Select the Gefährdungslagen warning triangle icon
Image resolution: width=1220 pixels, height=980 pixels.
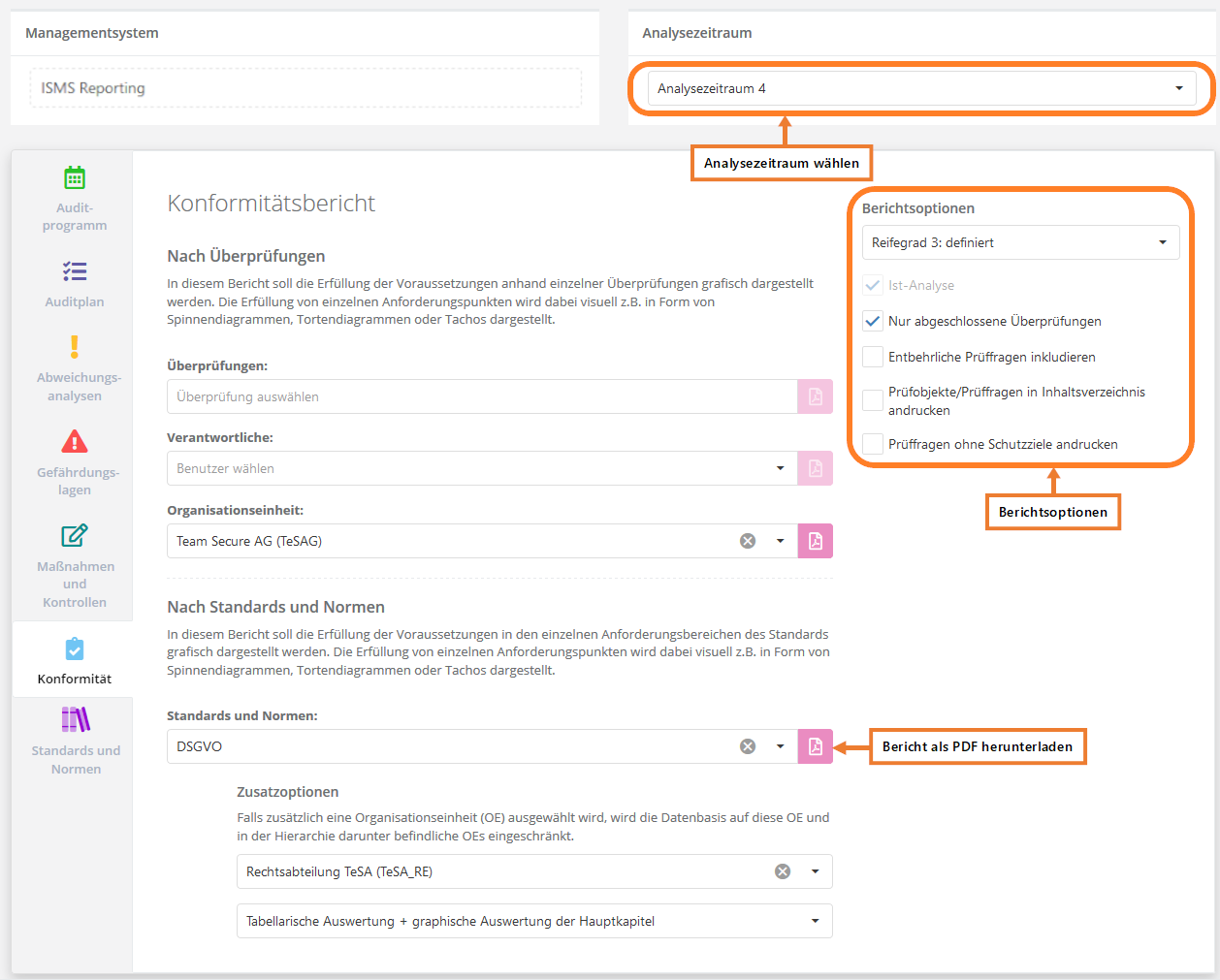(x=75, y=442)
